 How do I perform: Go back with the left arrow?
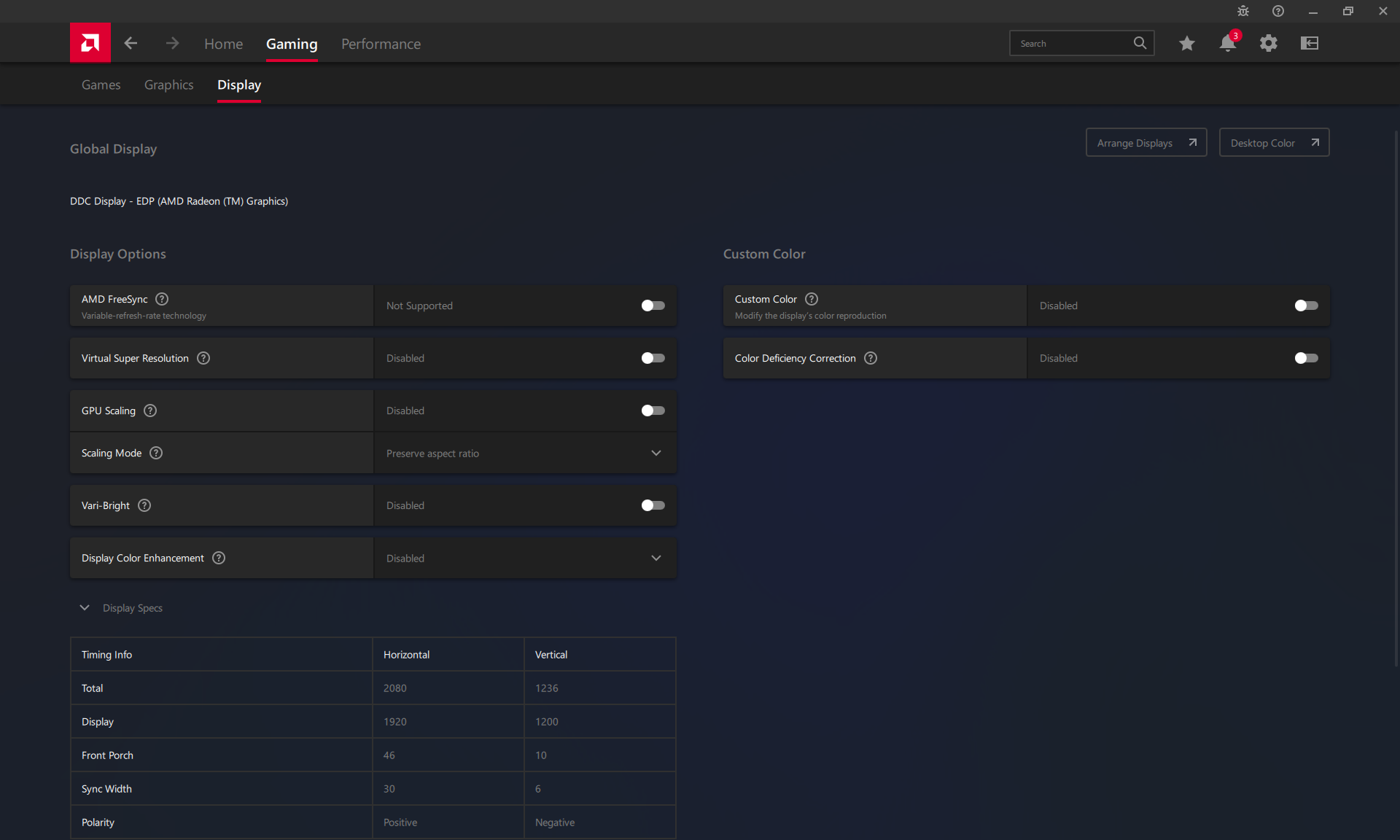[x=131, y=43]
